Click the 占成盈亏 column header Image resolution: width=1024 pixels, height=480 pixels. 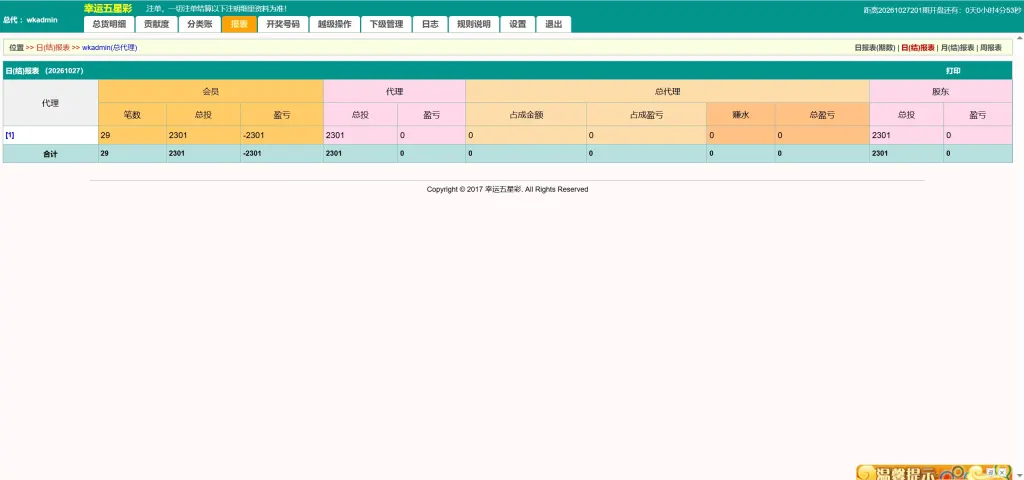click(x=646, y=114)
